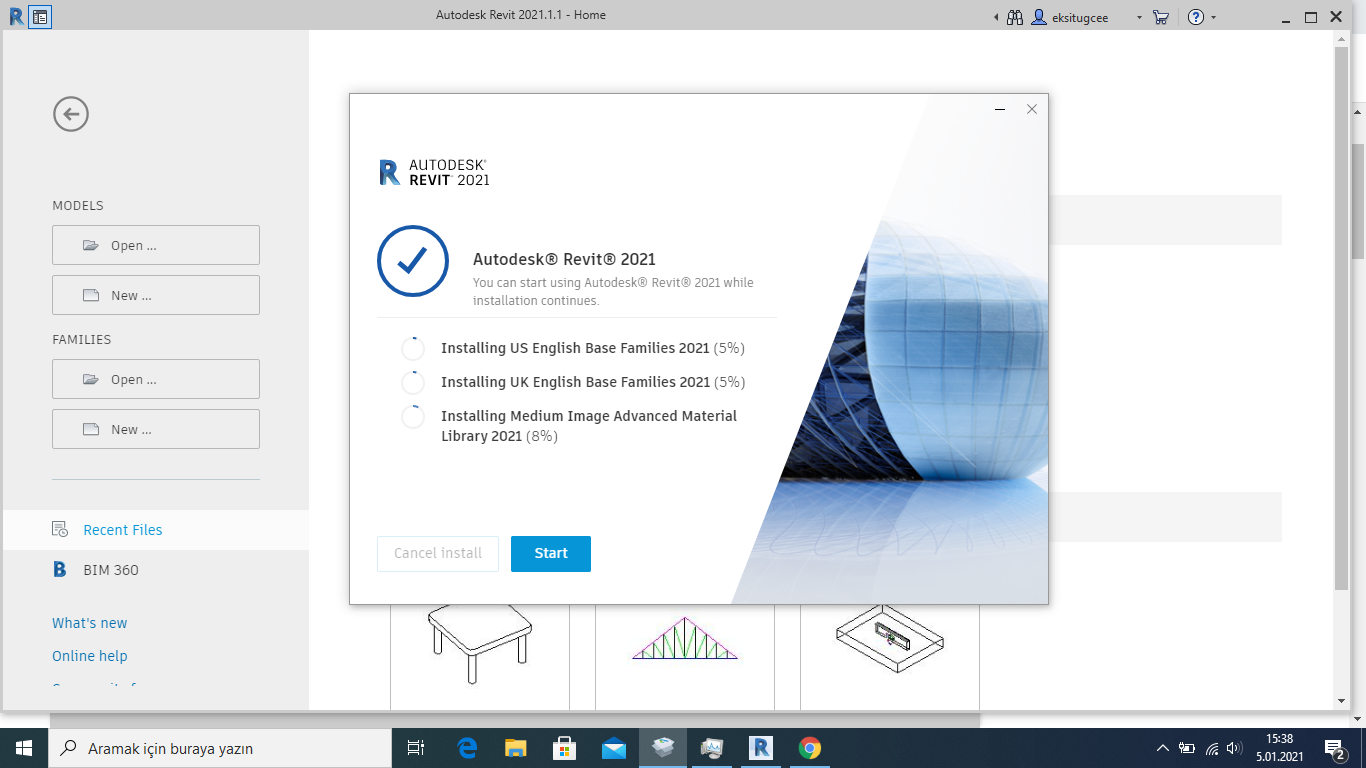Click the completed checkmark circle icon

[x=413, y=260]
